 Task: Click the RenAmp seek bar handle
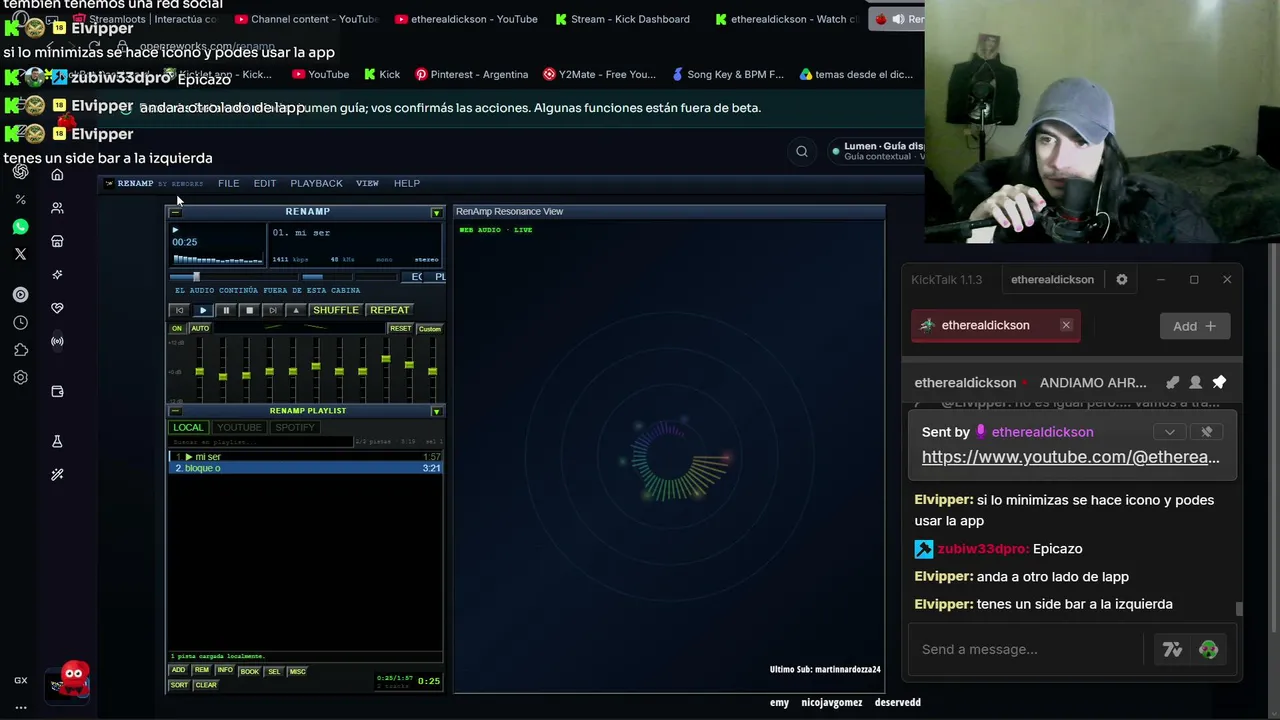click(x=196, y=277)
